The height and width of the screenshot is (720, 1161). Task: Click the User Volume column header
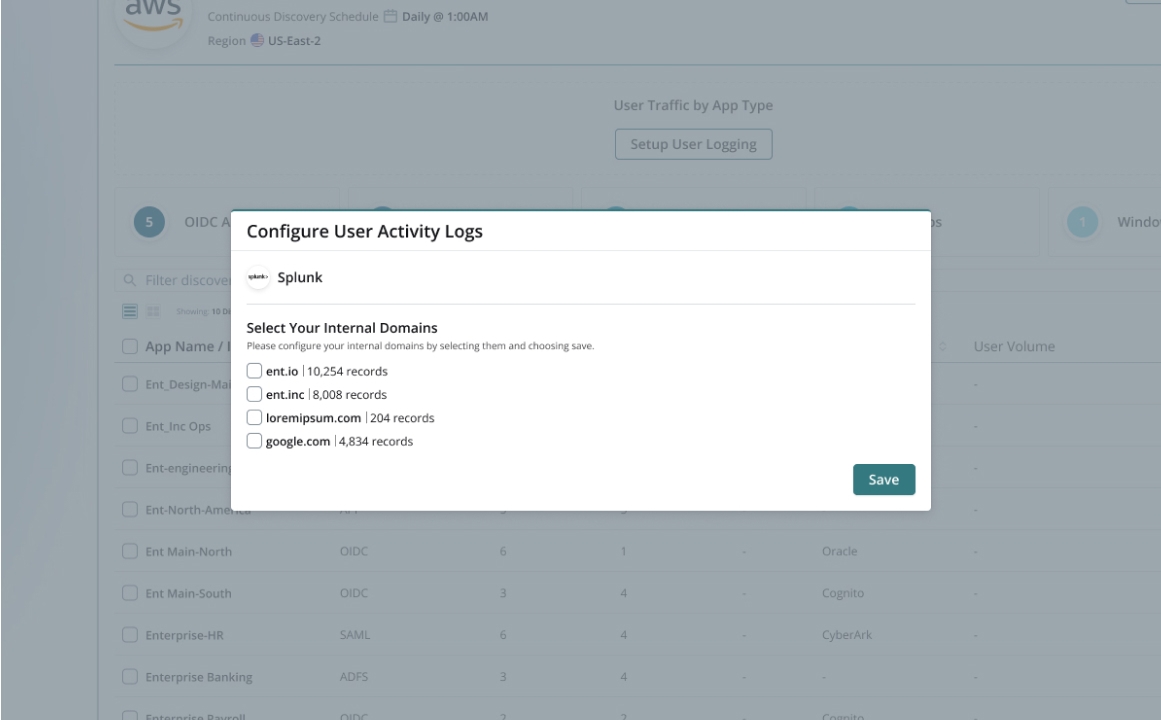coord(1014,346)
